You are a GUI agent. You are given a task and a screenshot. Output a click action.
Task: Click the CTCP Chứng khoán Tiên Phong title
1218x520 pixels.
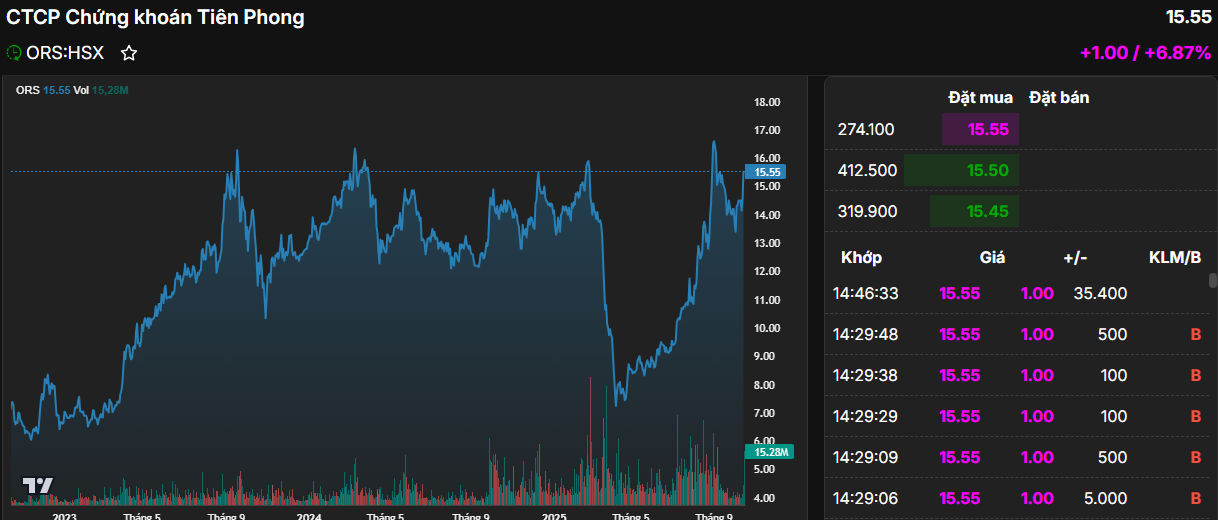tap(156, 17)
